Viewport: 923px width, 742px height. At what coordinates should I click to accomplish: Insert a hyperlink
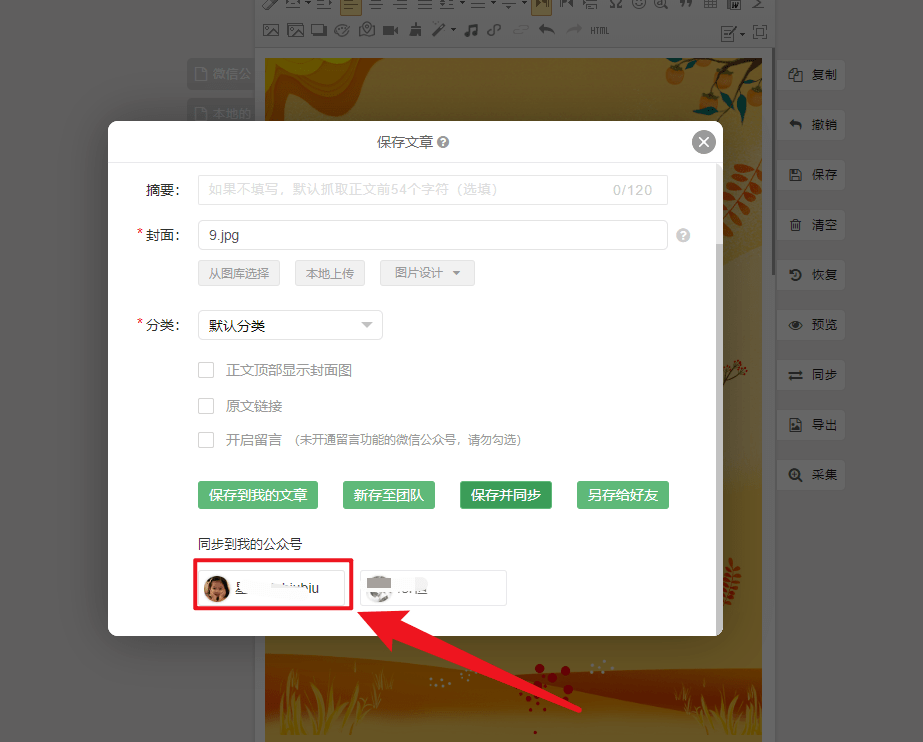[494, 30]
